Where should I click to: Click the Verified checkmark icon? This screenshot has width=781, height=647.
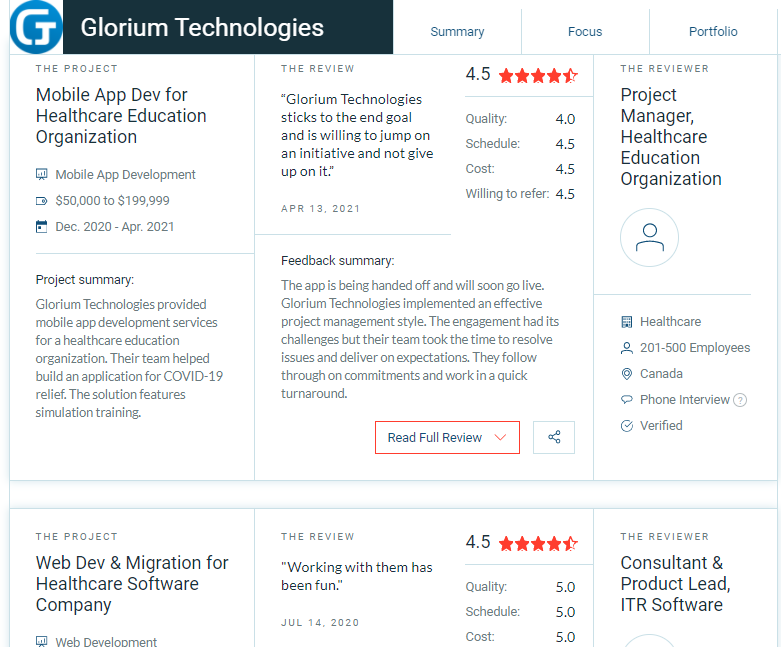coord(627,426)
